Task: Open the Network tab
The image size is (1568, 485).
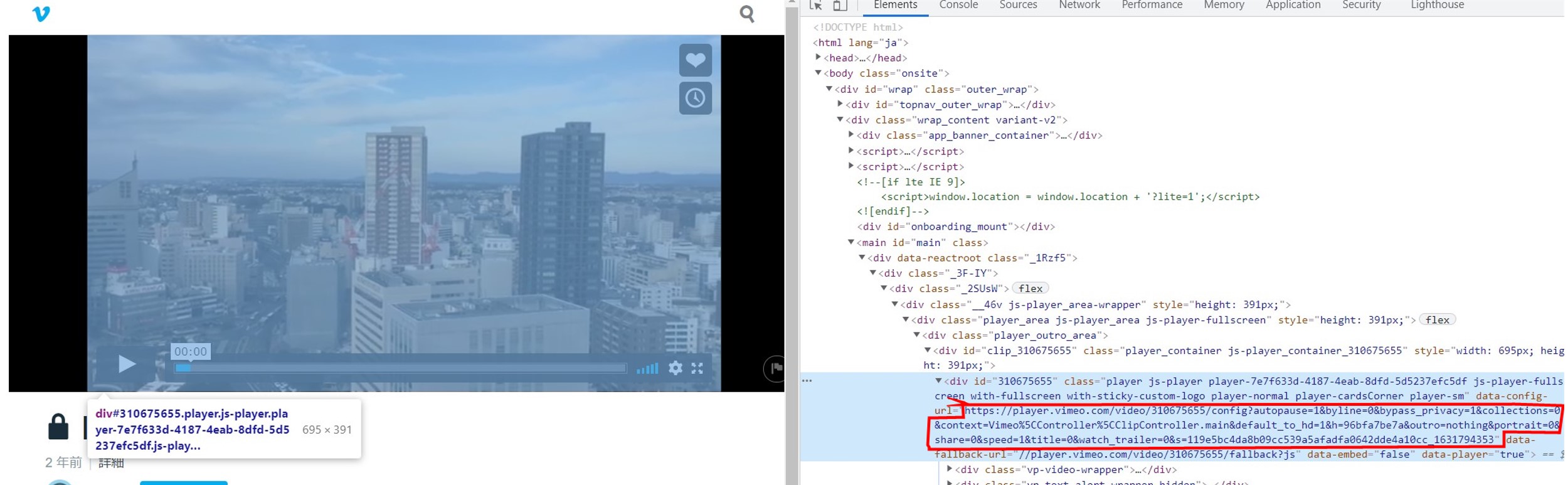Action: click(x=1079, y=5)
